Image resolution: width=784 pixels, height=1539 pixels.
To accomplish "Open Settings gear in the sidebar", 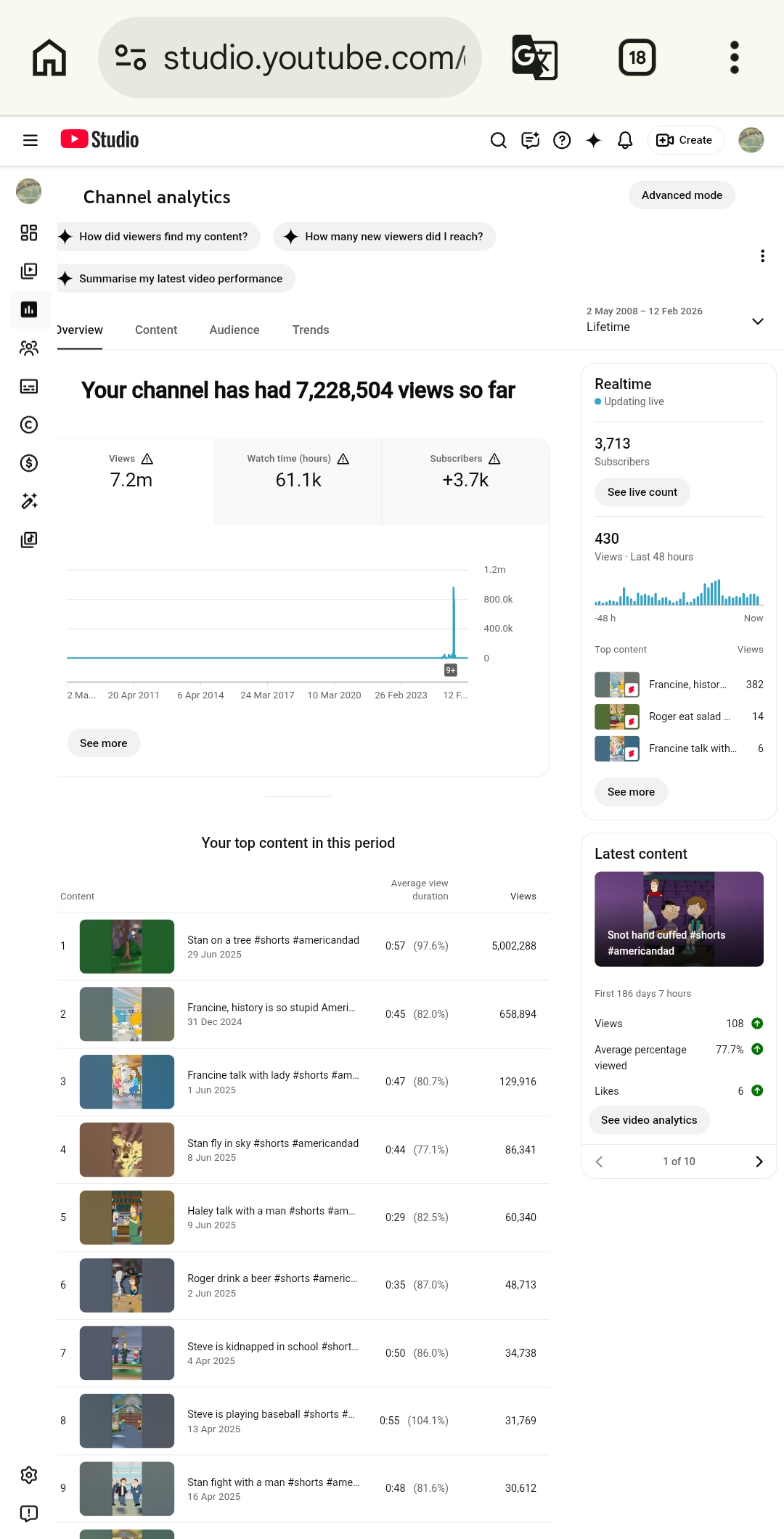I will click(29, 1475).
